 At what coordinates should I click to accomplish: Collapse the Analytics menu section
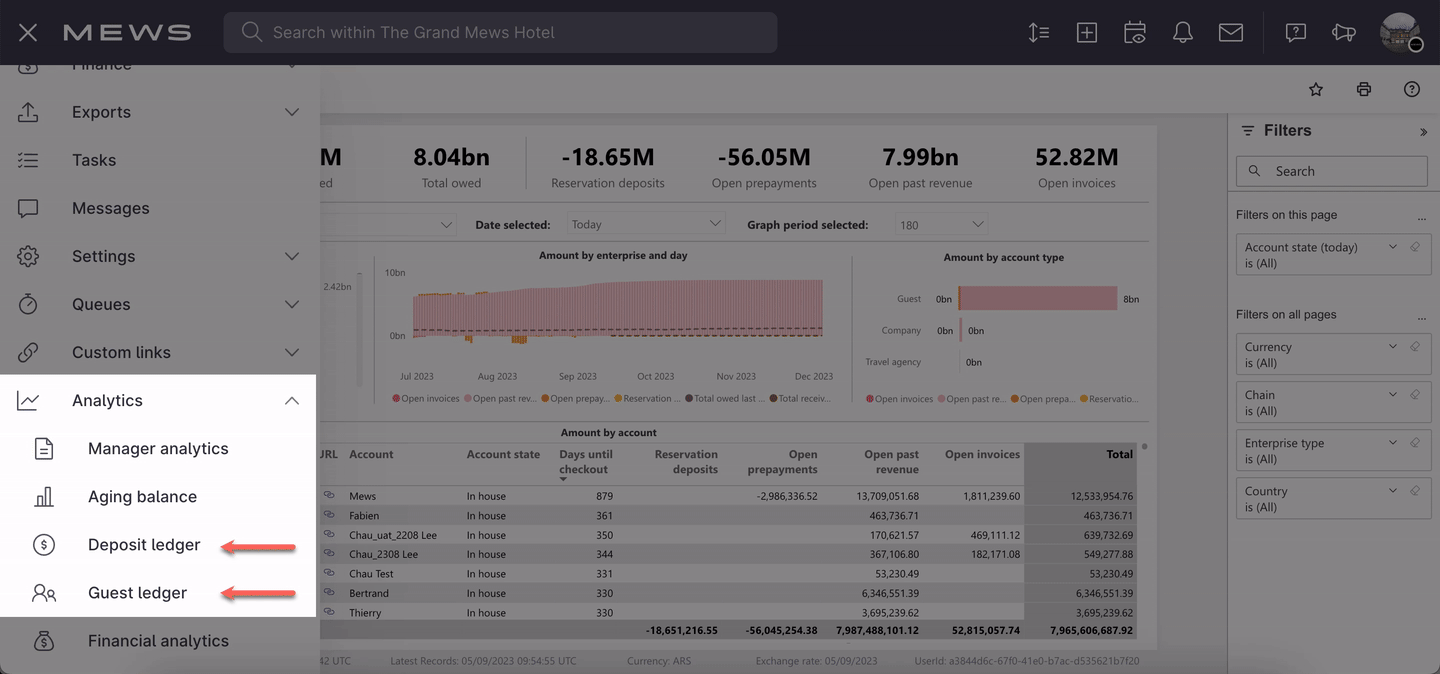(x=292, y=401)
